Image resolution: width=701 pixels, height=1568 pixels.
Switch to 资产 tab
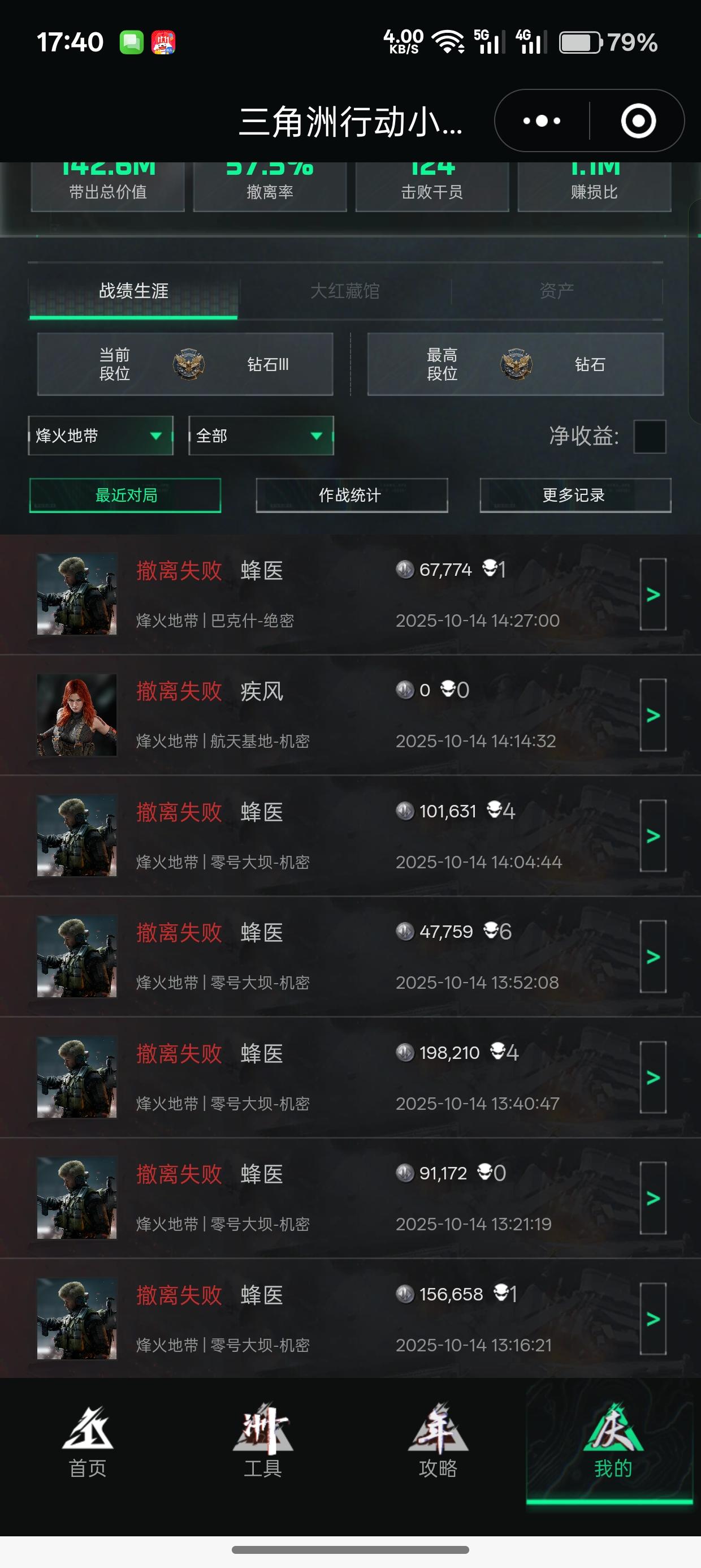(556, 291)
